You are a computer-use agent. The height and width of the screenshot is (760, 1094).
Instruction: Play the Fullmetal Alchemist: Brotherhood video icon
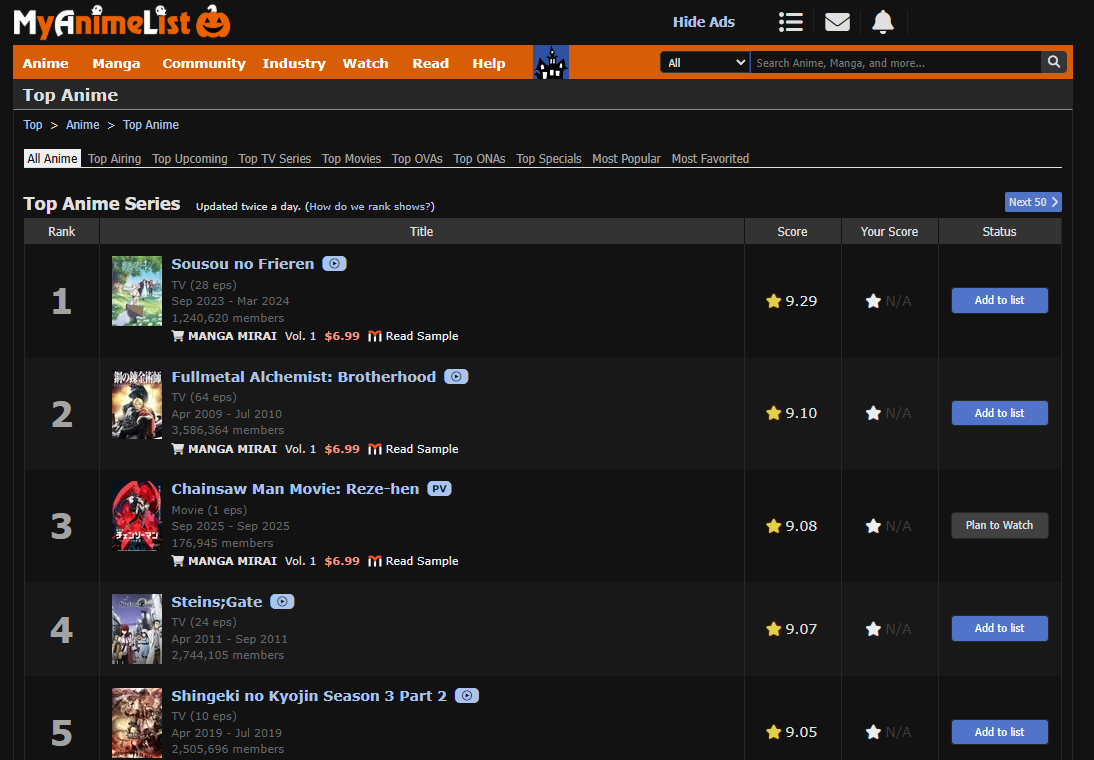456,377
